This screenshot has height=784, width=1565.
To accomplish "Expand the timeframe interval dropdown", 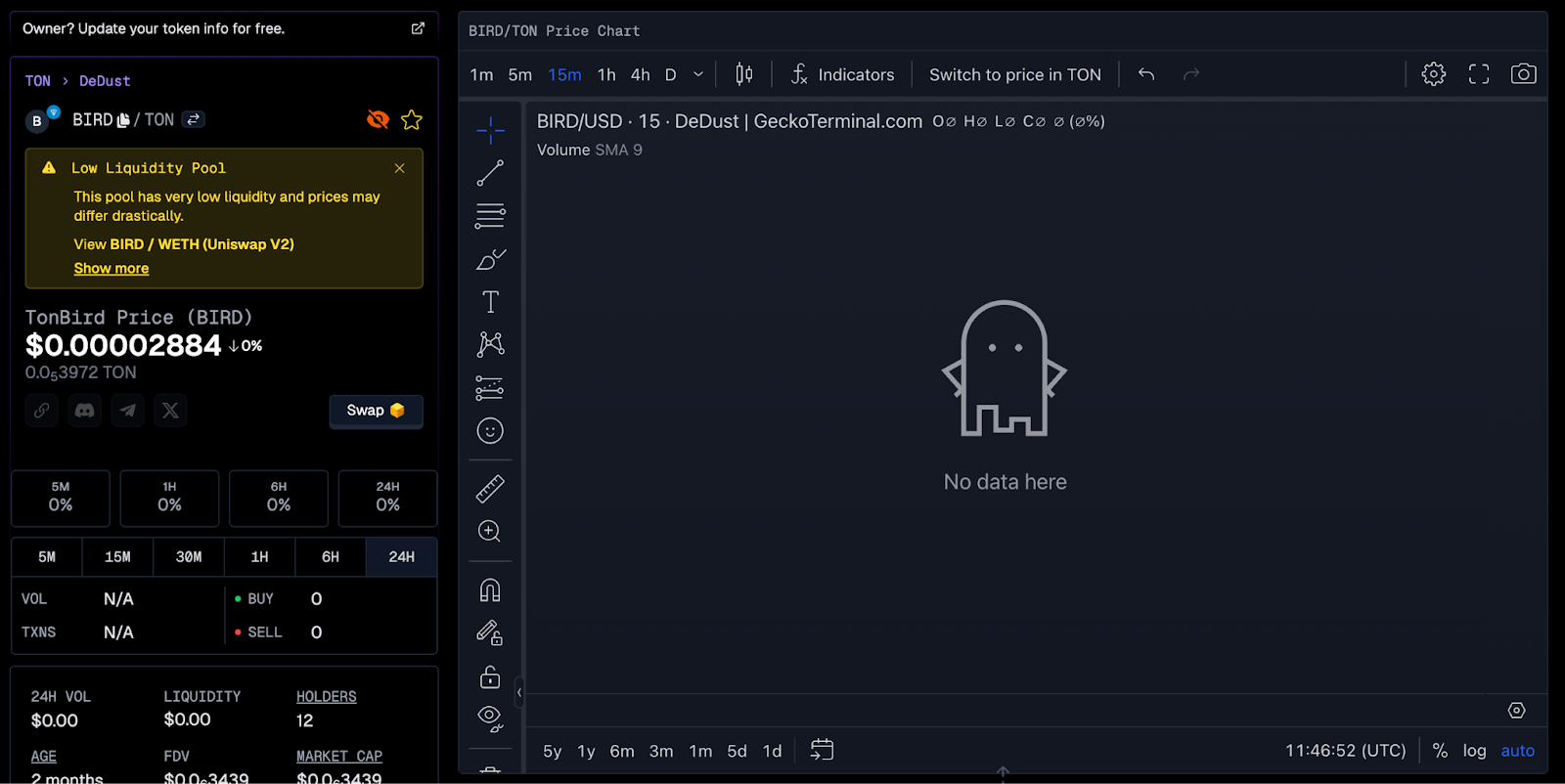I will tap(698, 74).
